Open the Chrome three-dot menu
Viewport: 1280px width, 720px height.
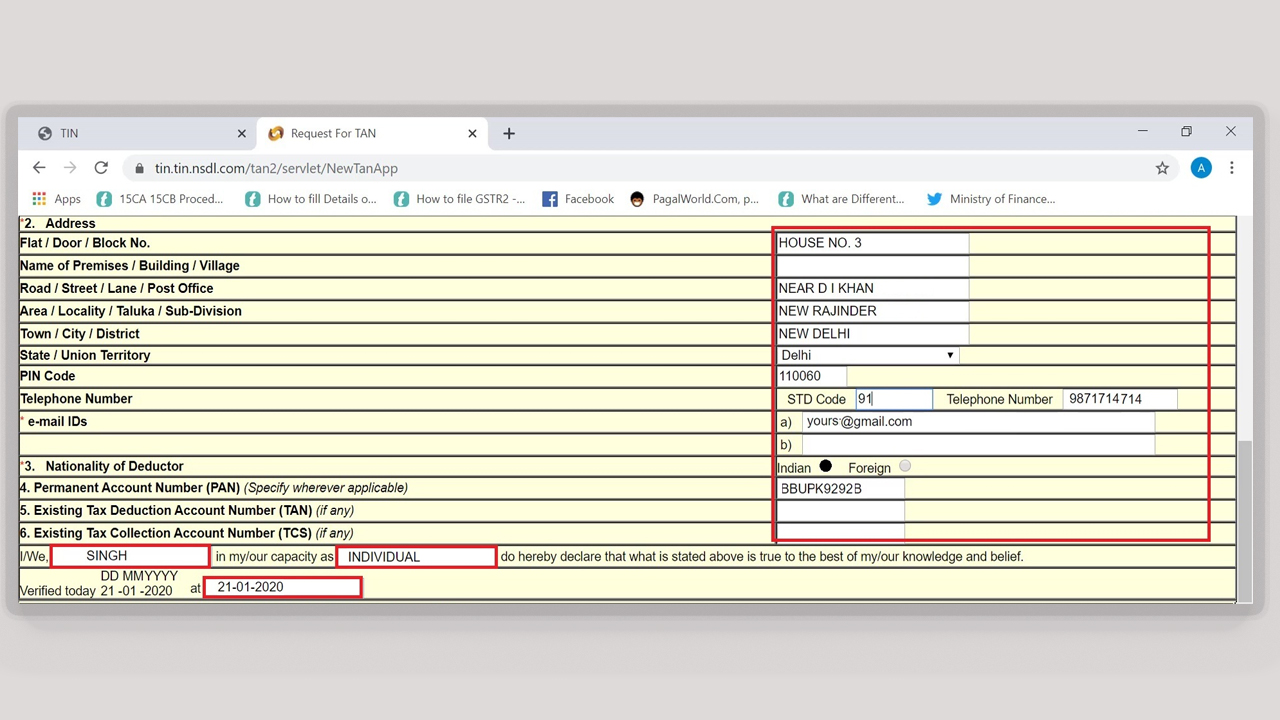[x=1232, y=168]
